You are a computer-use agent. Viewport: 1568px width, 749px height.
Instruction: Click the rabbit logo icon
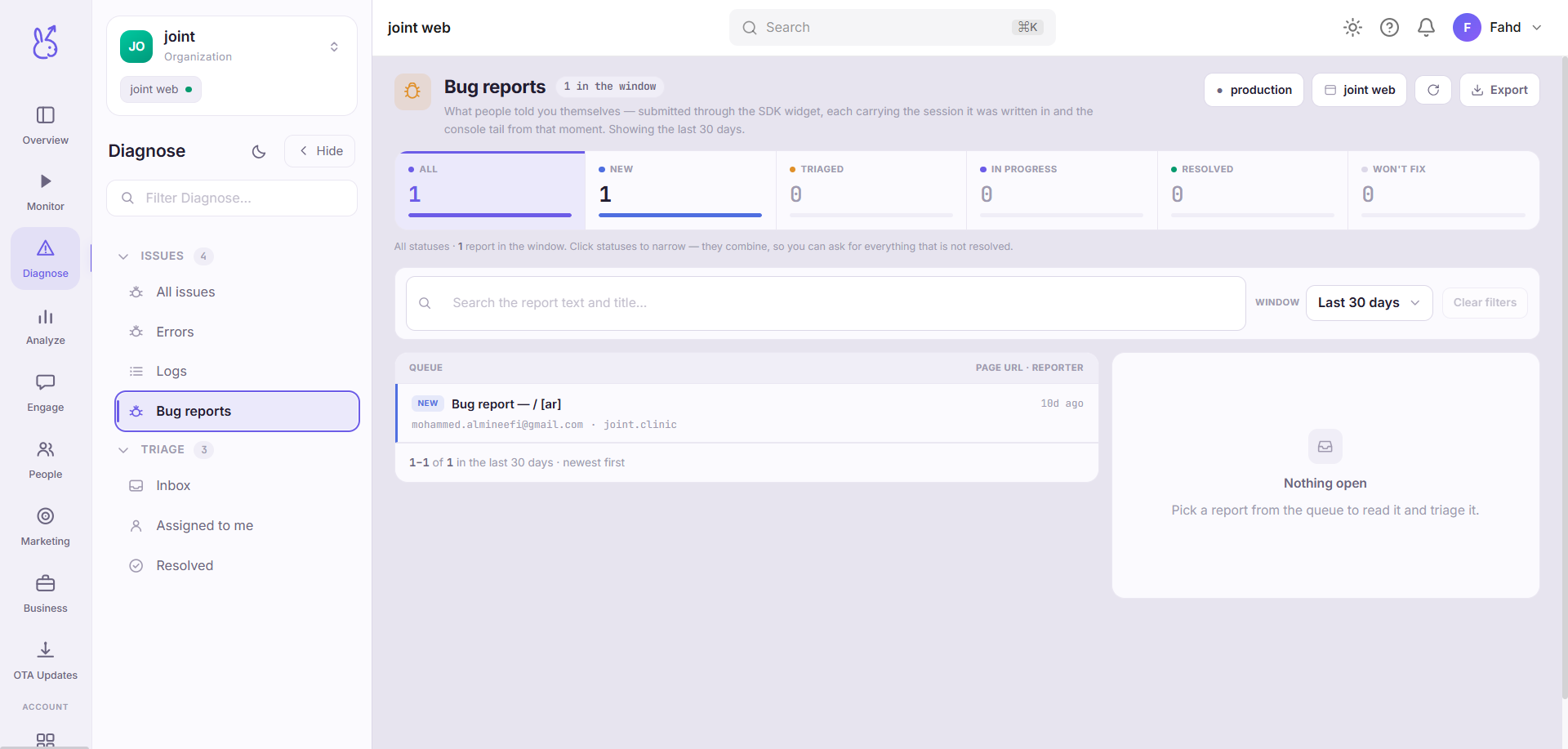point(46,42)
